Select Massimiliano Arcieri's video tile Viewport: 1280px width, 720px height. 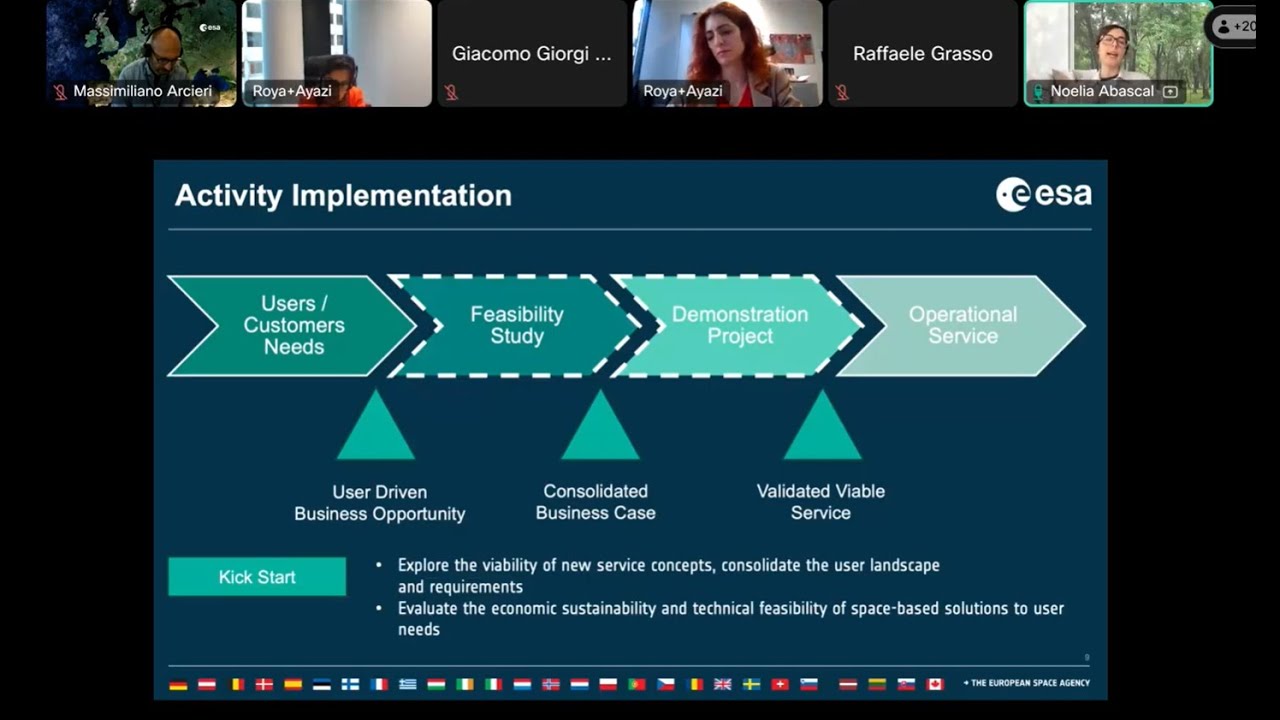tap(141, 53)
